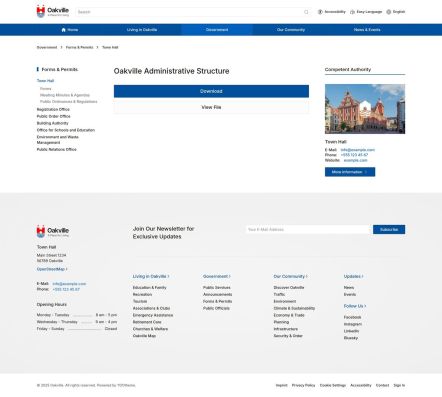The height and width of the screenshot is (397, 442).
Task: Open the Imprint link in the bottom bar
Action: click(x=281, y=385)
